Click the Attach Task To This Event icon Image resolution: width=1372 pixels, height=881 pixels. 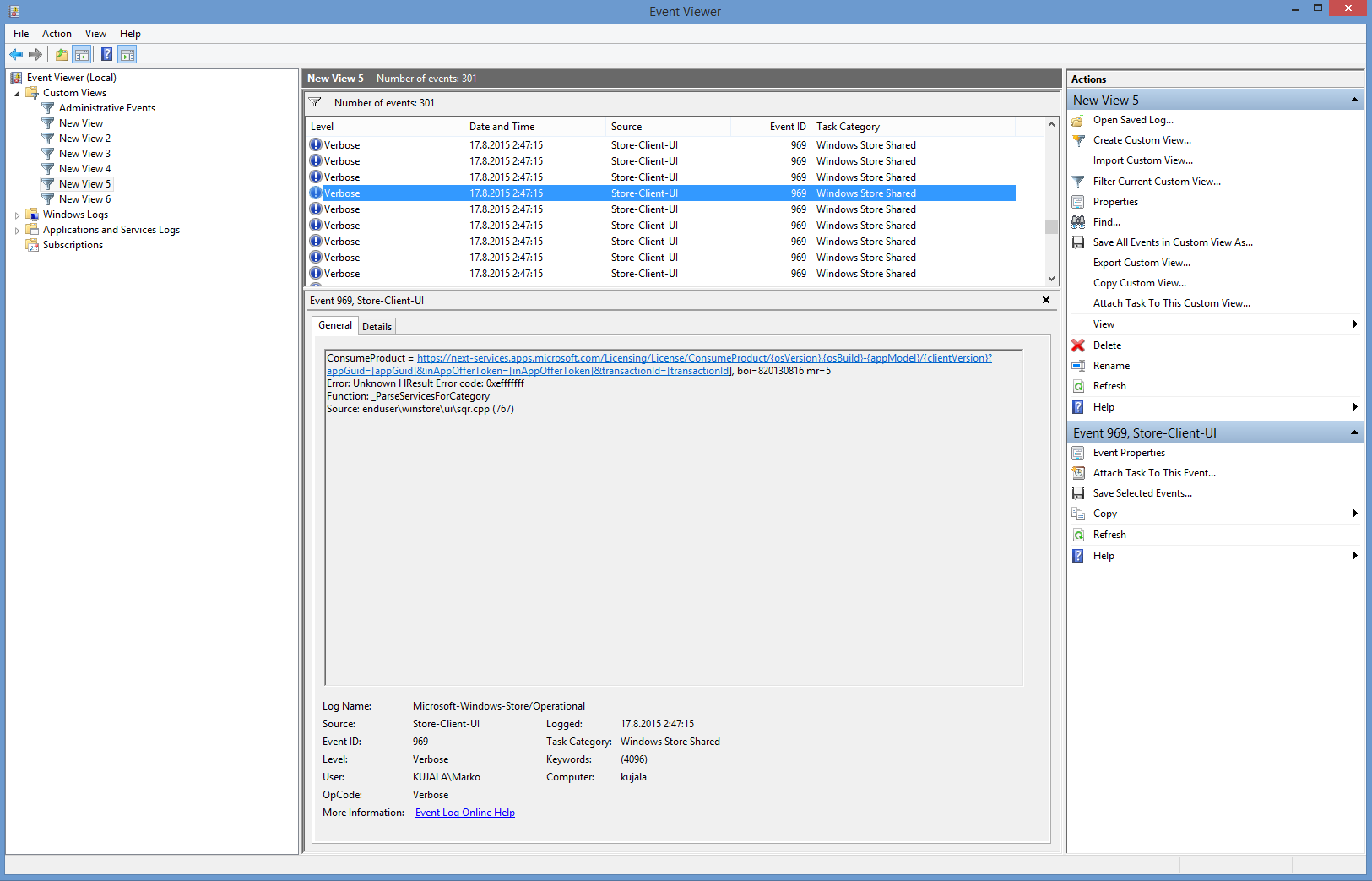[x=1078, y=473]
